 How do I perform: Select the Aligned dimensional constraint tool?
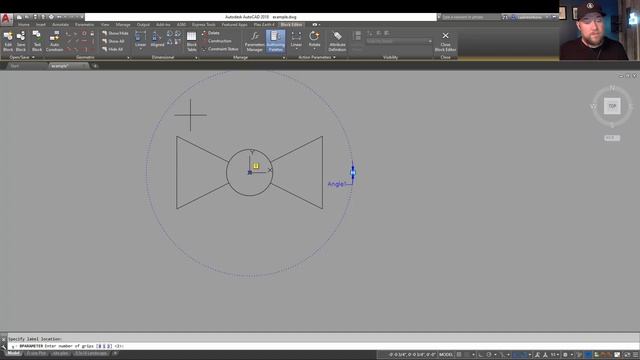157,39
